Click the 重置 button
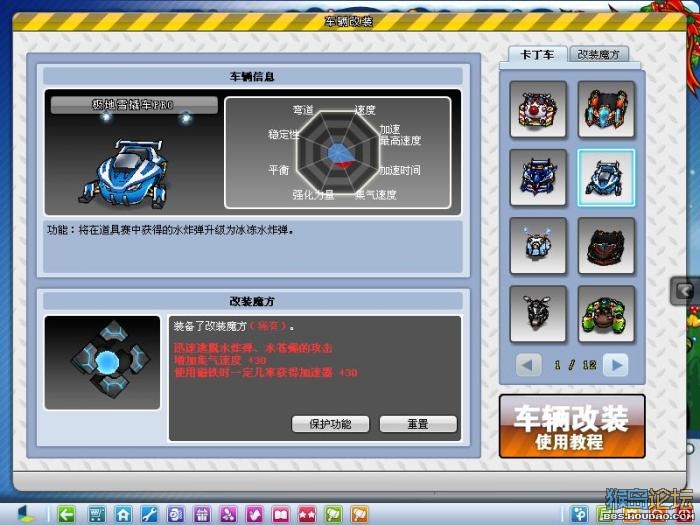The image size is (700, 525). (418, 424)
